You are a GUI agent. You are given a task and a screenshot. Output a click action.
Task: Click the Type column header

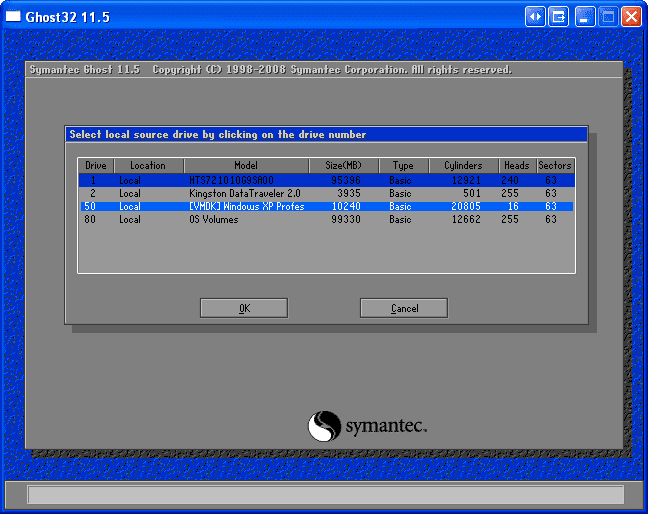pos(403,165)
